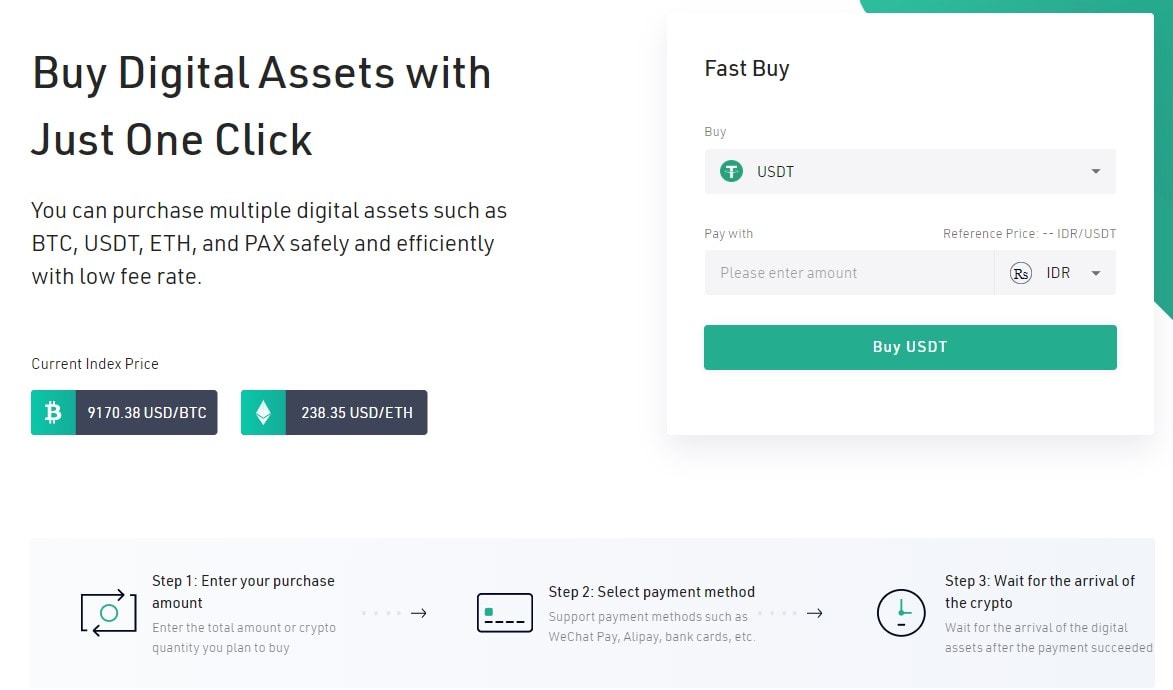1173x690 pixels.
Task: Click the Ethereum diamond icon
Action: (x=263, y=412)
